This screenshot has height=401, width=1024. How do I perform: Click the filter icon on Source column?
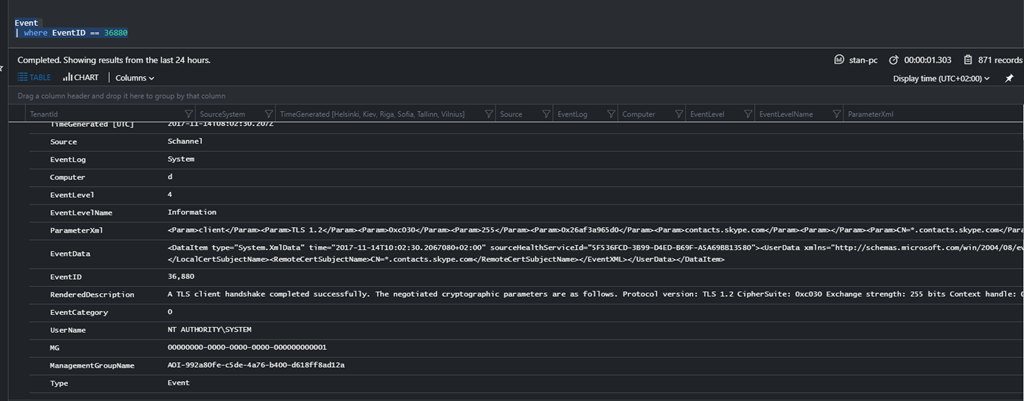(545, 115)
